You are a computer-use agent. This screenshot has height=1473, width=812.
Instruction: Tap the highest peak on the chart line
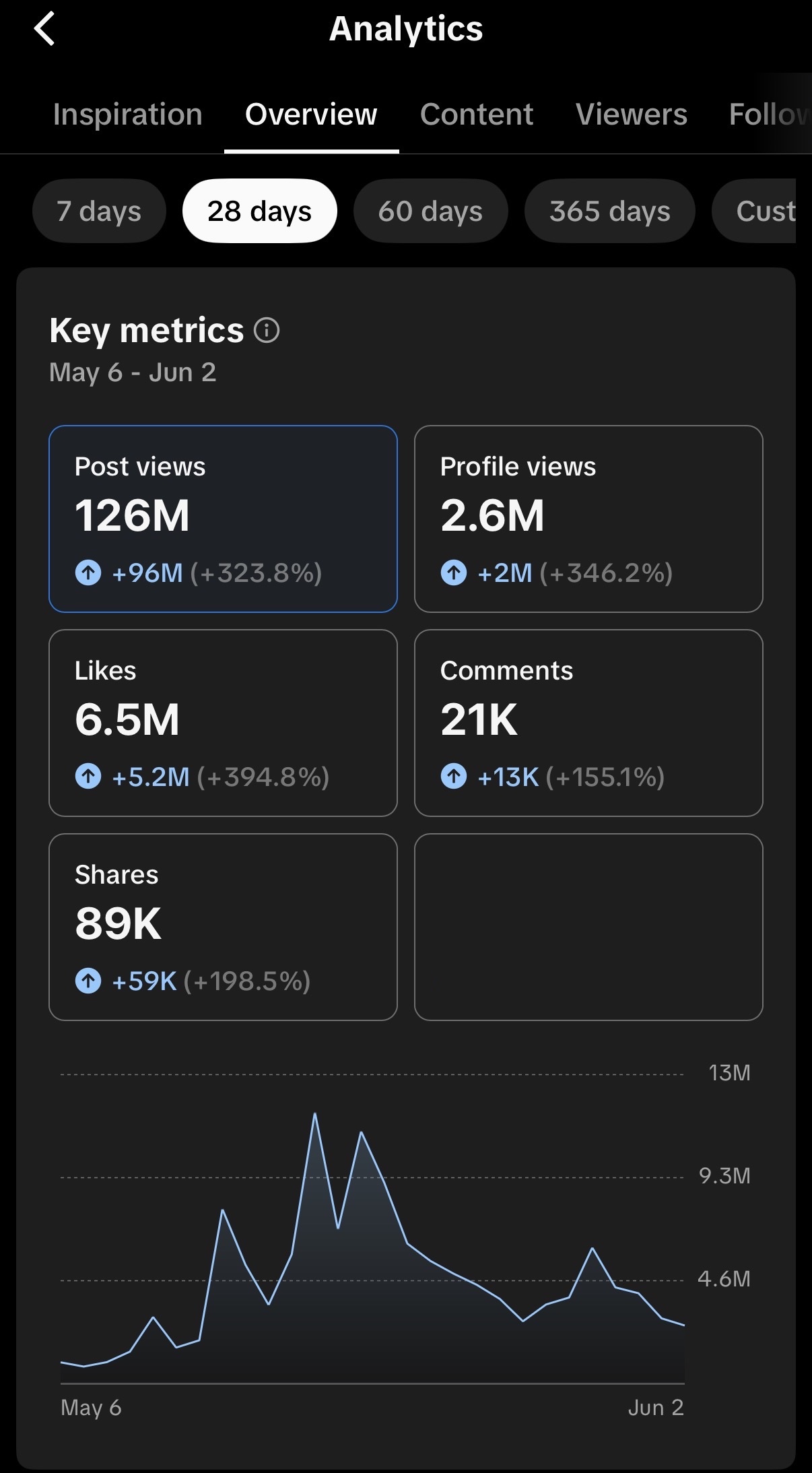(315, 1114)
